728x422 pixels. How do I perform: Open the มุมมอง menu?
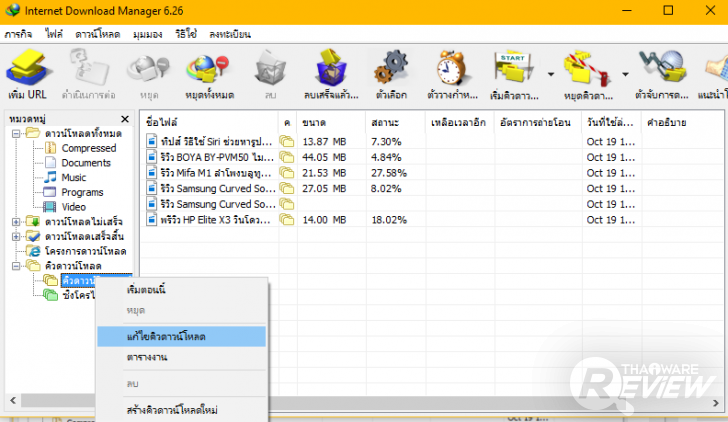tap(147, 34)
